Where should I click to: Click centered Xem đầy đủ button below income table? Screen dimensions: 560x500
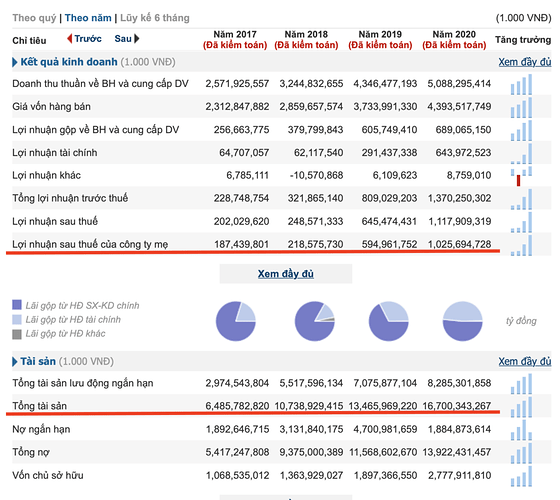pyautogui.click(x=286, y=274)
